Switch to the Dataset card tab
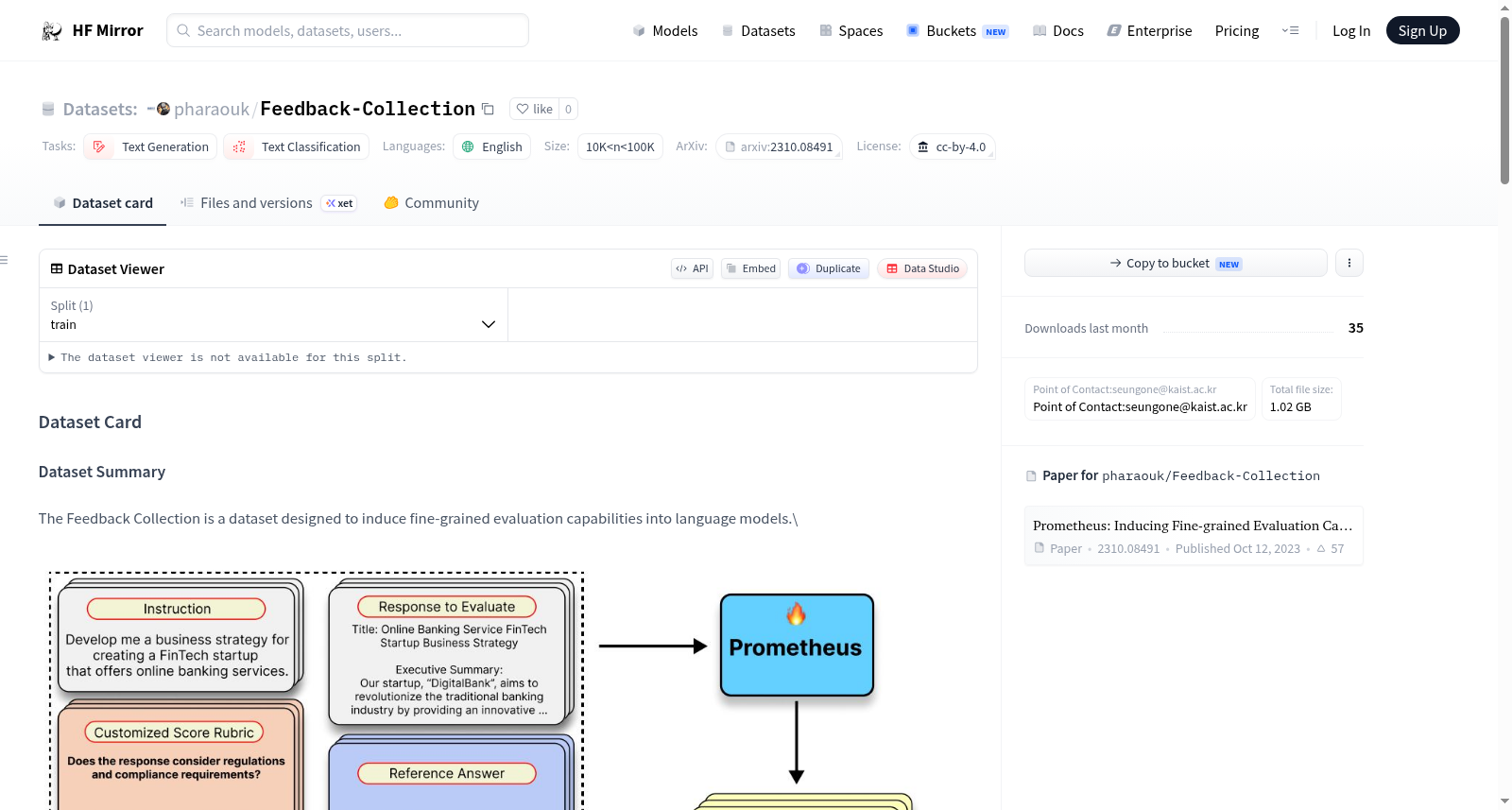Viewport: 1512px width, 810px height. click(x=103, y=203)
